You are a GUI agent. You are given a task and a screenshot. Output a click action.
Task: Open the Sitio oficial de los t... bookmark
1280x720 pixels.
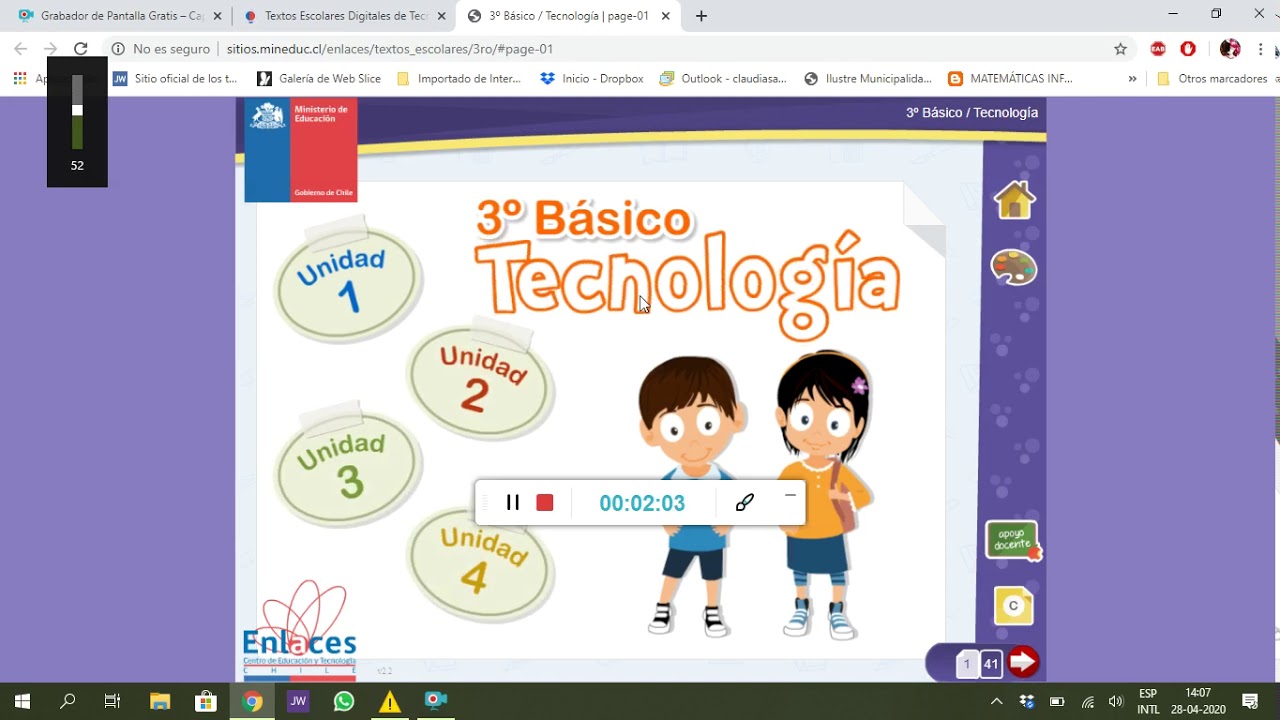click(175, 78)
